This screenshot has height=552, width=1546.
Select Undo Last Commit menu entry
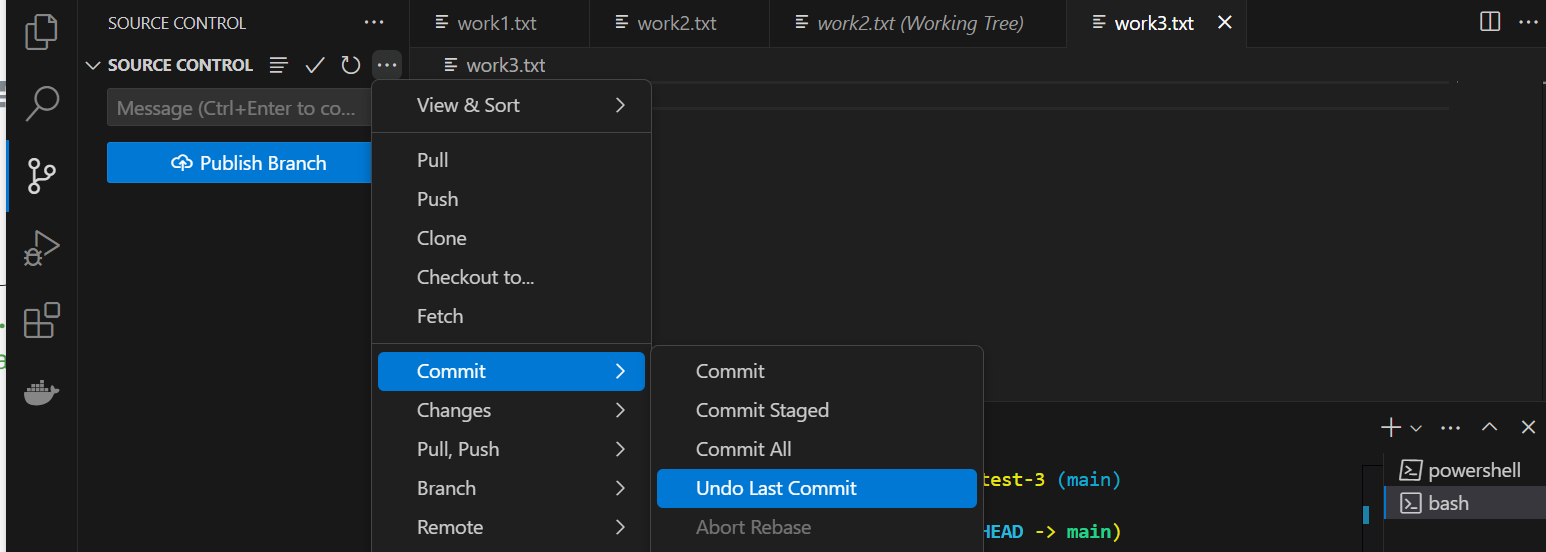[x=776, y=488]
